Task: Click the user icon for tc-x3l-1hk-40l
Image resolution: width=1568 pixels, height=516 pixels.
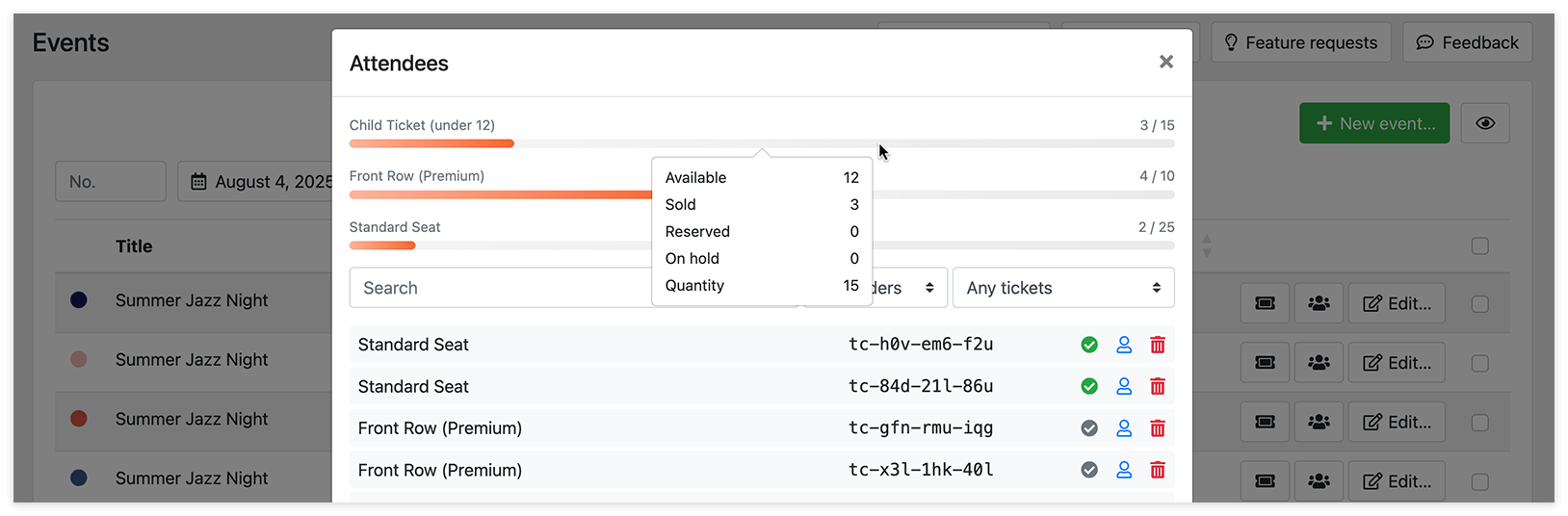Action: click(1124, 470)
